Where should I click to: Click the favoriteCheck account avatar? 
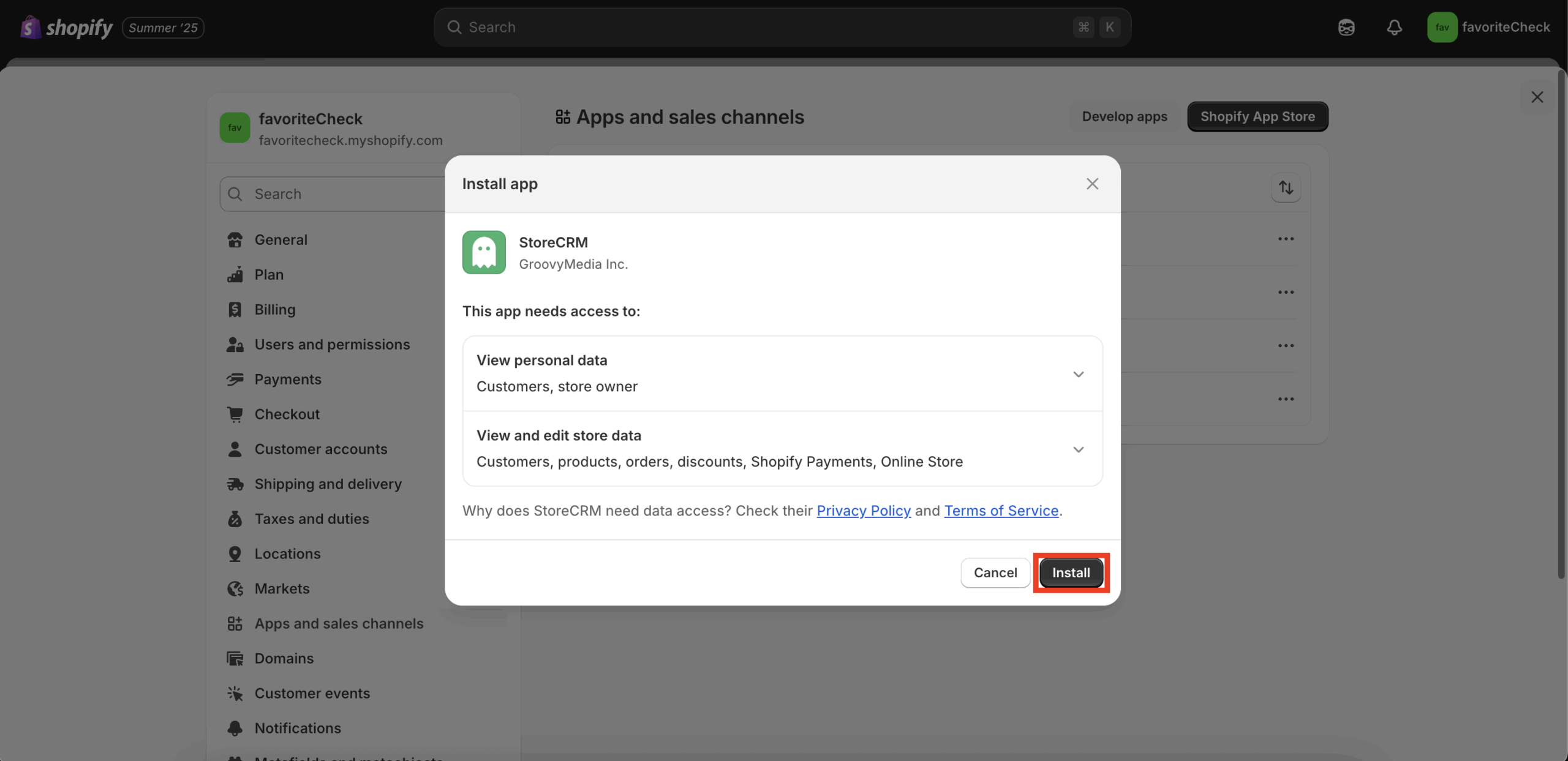click(1442, 27)
